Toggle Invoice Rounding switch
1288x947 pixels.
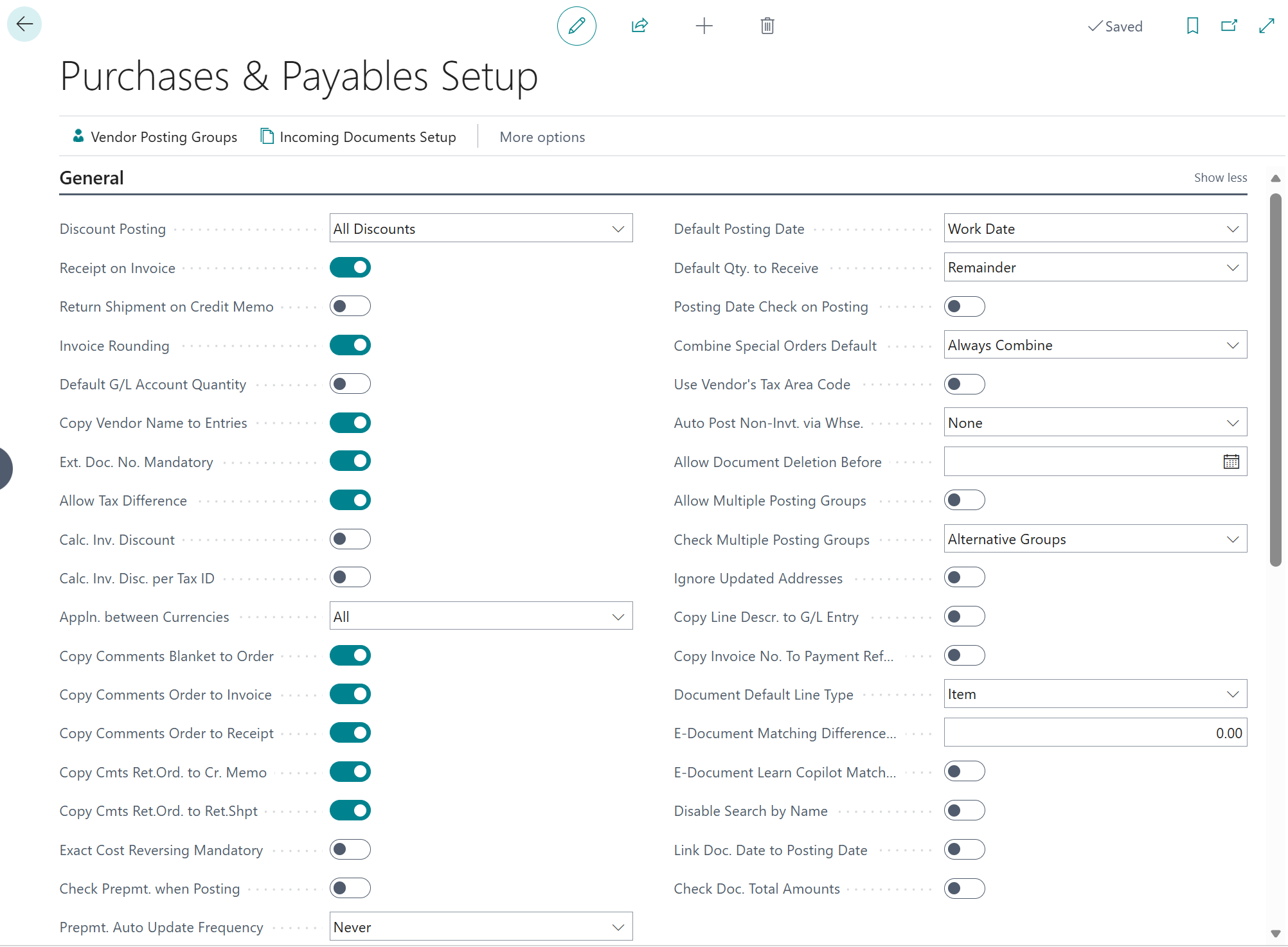coord(350,345)
